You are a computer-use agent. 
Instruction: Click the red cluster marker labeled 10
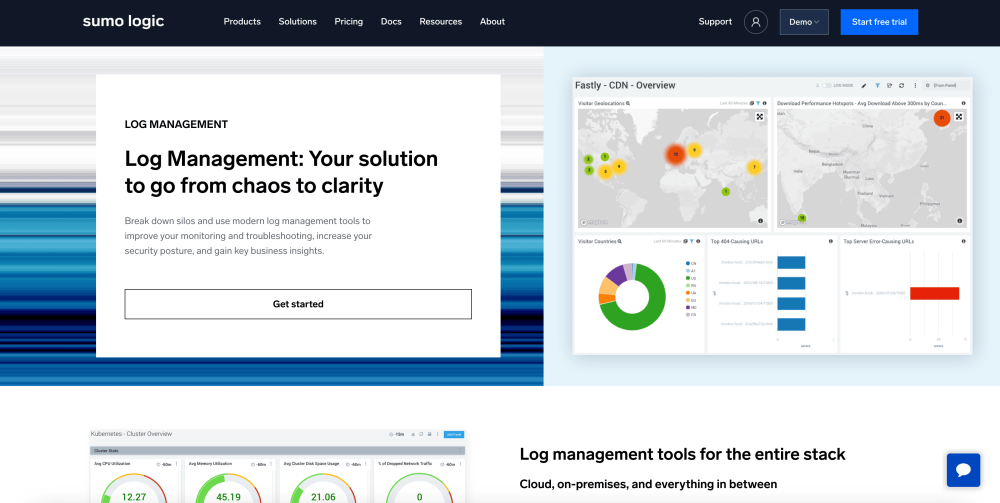point(675,154)
